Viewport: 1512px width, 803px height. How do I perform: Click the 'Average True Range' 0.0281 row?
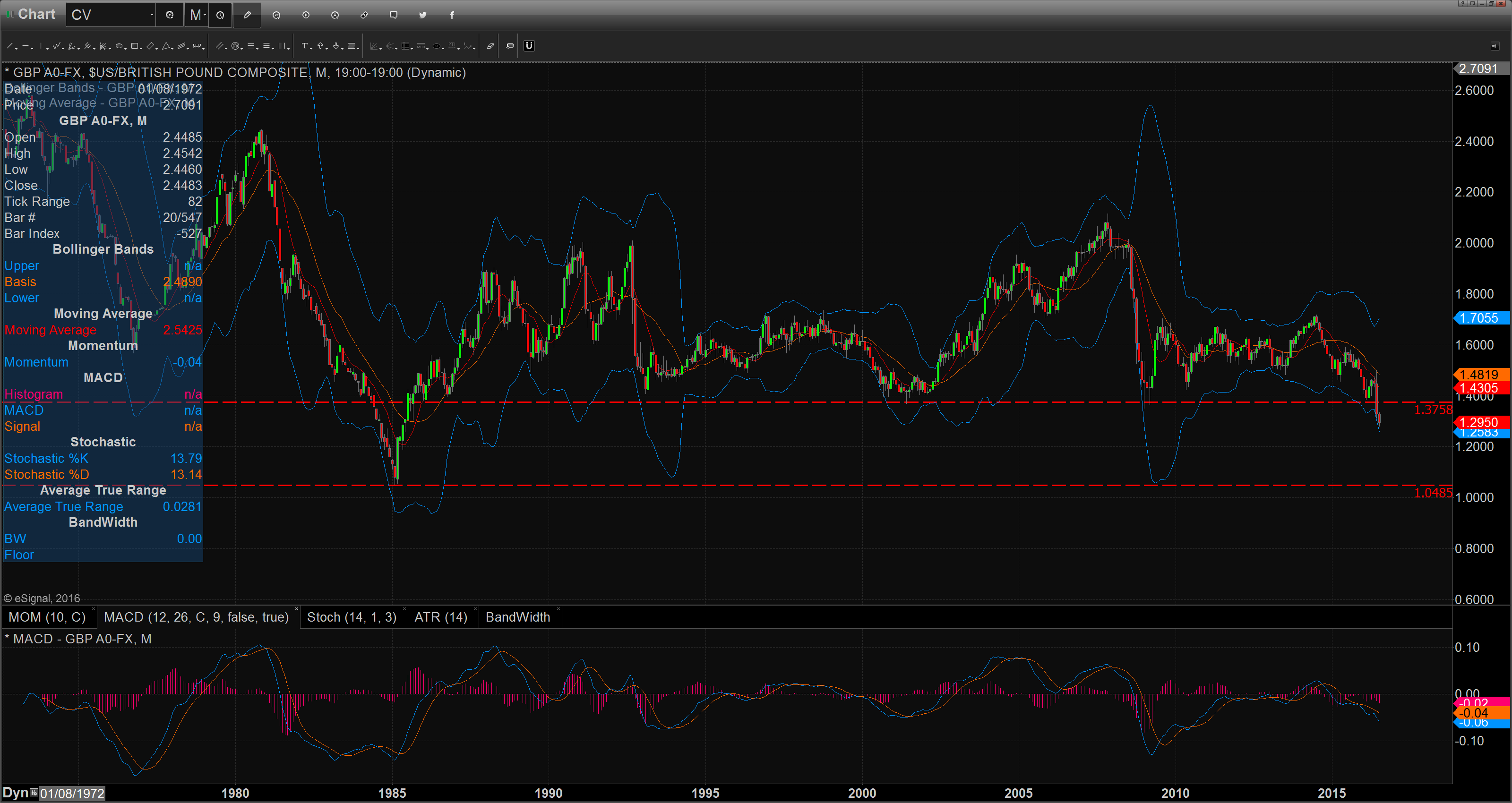coord(103,506)
